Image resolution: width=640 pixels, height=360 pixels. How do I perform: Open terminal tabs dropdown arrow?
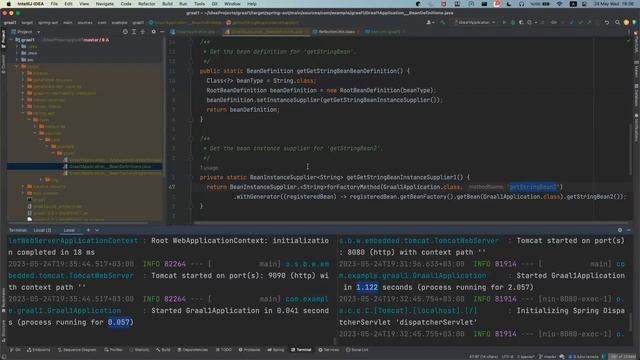point(97,230)
